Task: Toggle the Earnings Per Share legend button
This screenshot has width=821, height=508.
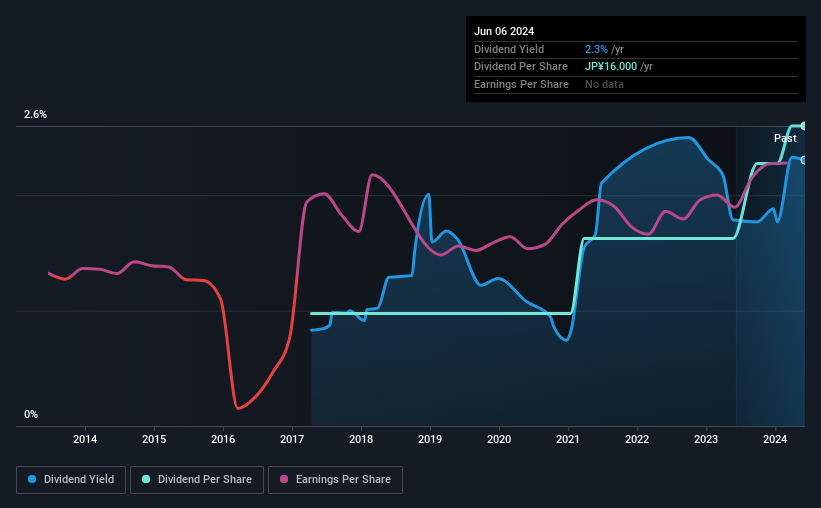Action: (335, 479)
